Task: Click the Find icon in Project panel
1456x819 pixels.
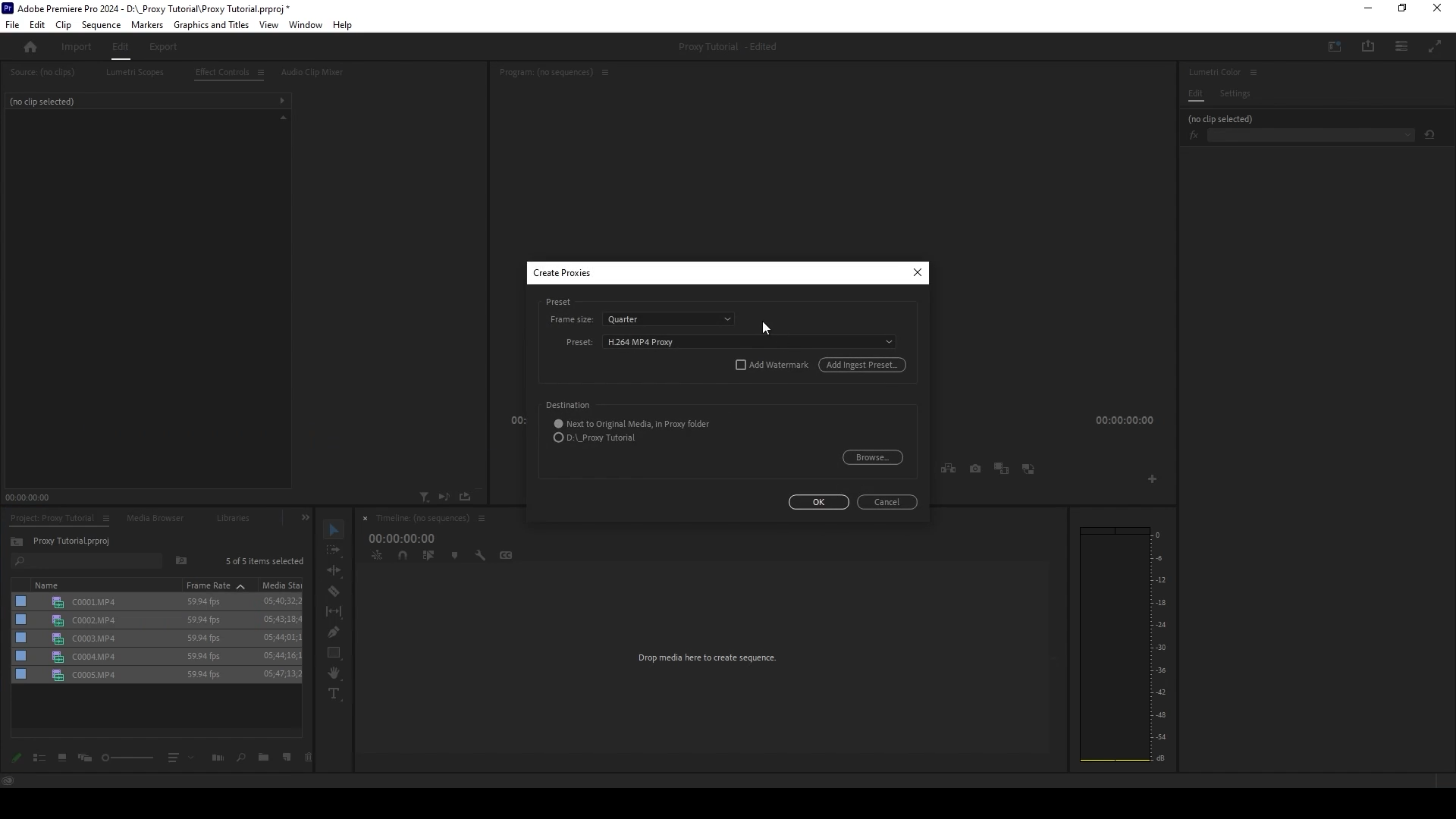Action: (241, 758)
